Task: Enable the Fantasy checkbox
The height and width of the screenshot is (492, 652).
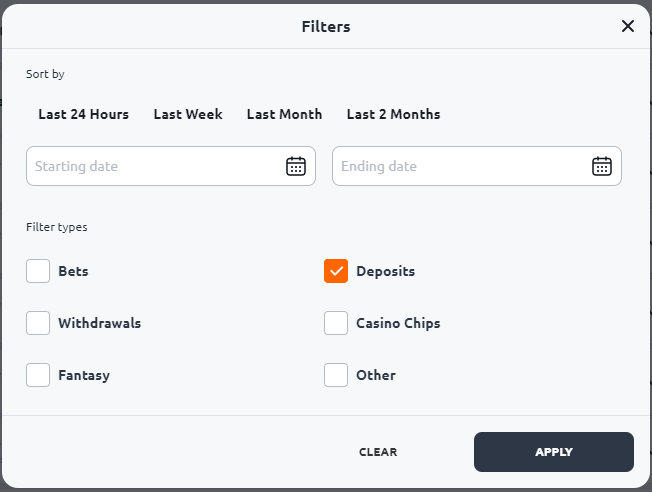Action: point(38,375)
